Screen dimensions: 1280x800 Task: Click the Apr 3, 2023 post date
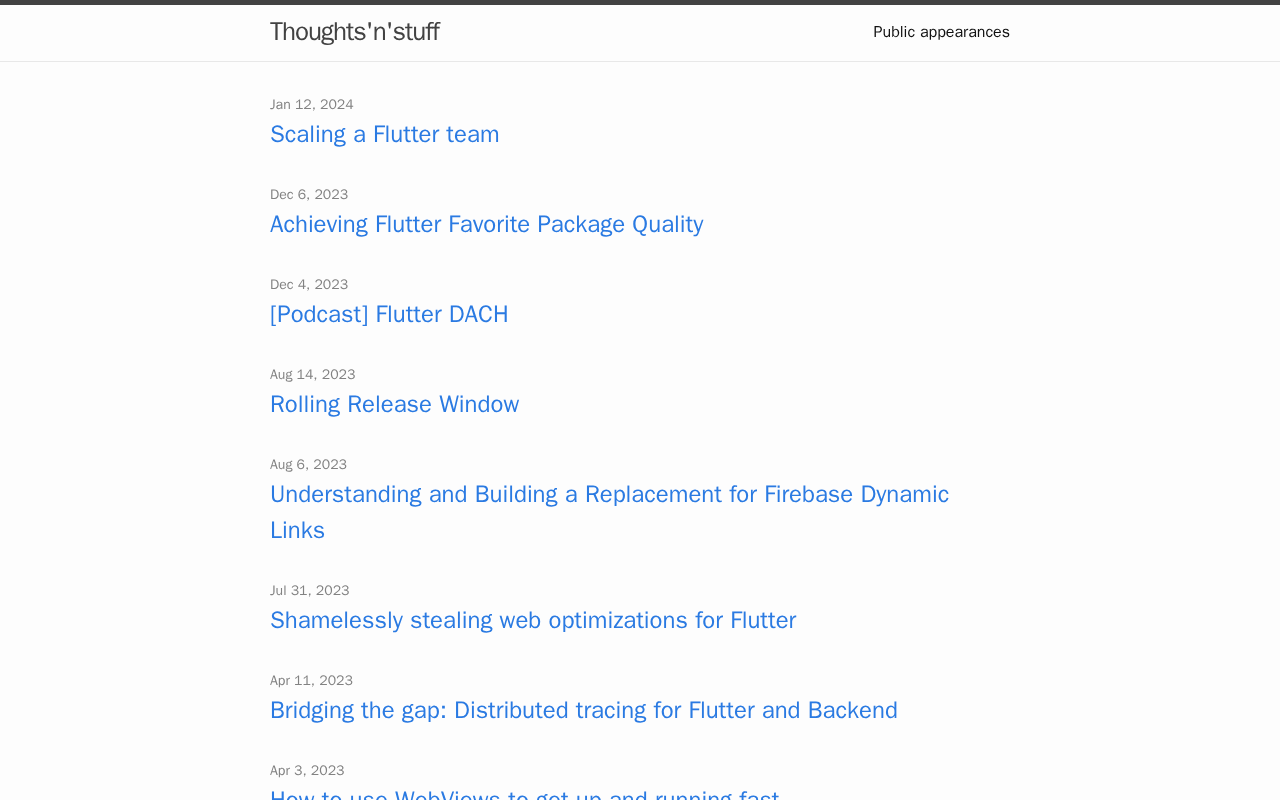pos(307,771)
